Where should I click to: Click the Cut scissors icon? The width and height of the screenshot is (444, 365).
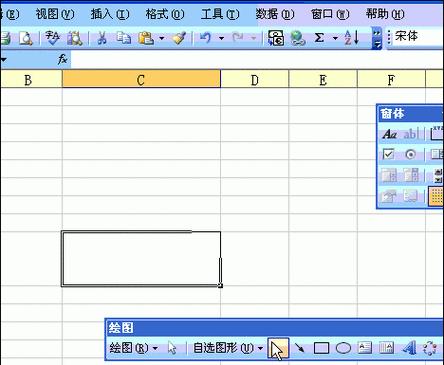(102, 38)
